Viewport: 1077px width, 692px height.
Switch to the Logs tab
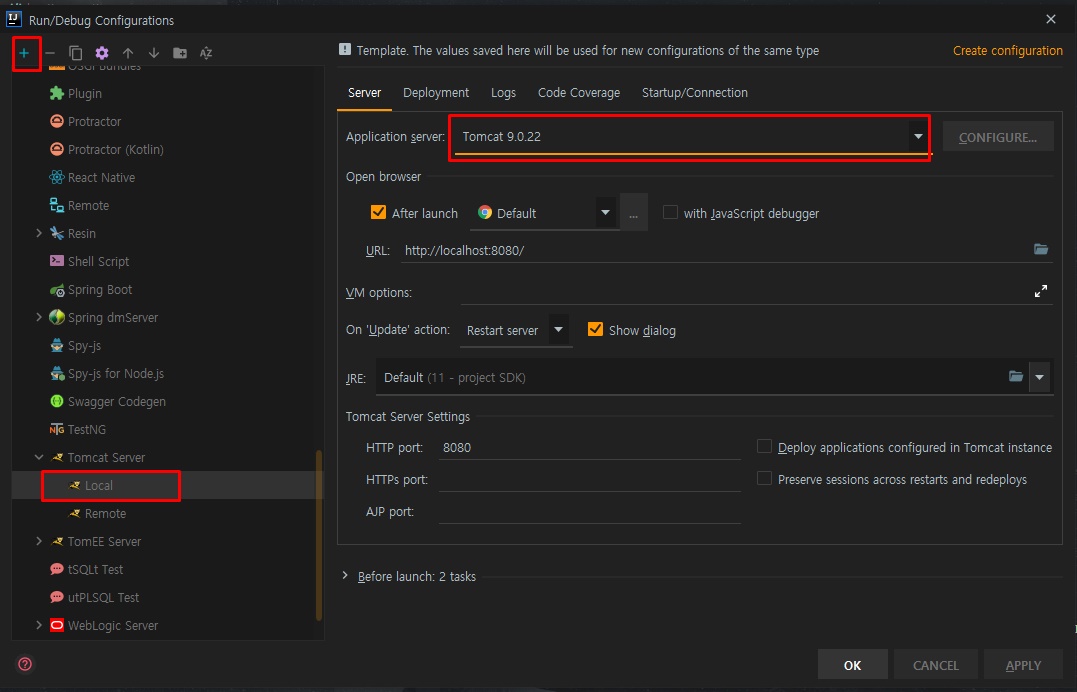pos(503,93)
